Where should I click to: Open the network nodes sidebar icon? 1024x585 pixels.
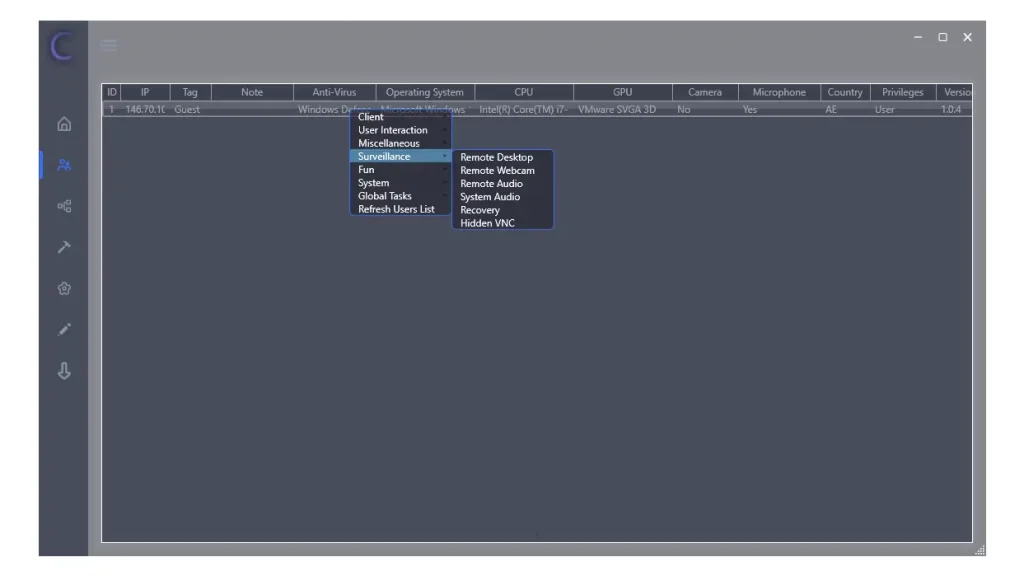(64, 206)
